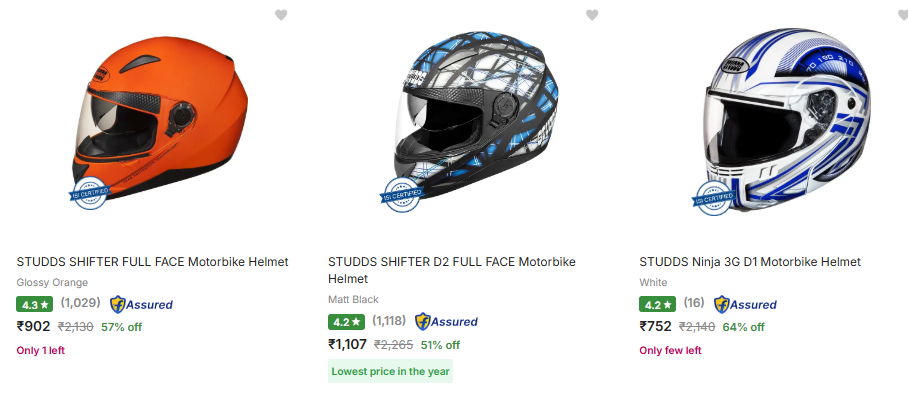Wishlist the orange SHIFTER helmet with heart icon
The image size is (908, 394).
tap(281, 15)
